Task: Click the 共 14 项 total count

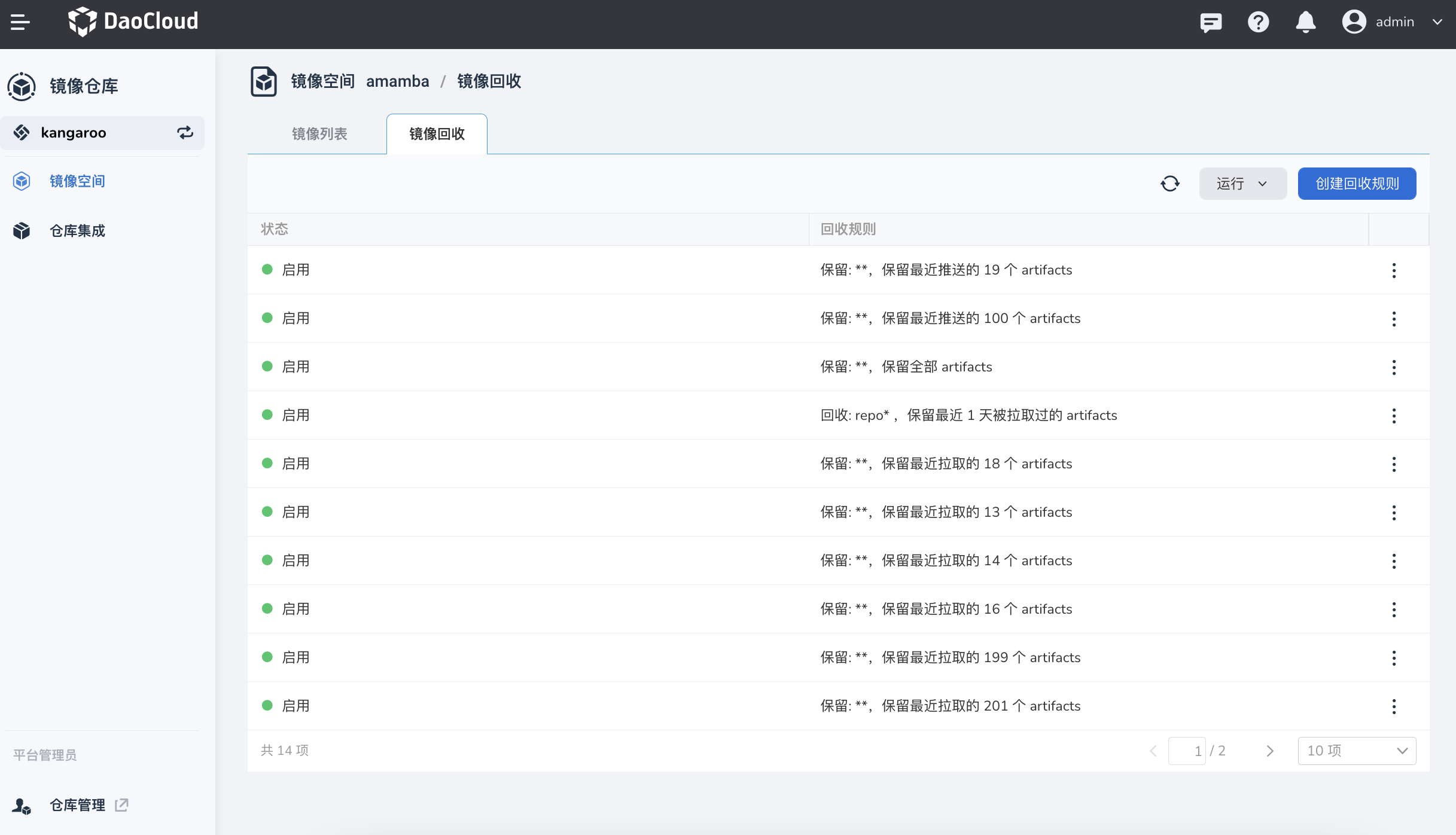Action: [x=285, y=750]
